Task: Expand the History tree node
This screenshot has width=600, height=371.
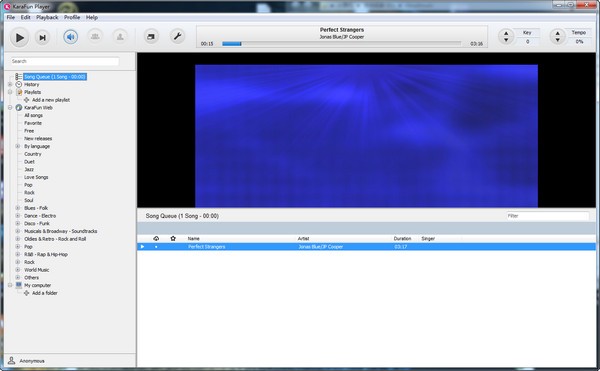Action: coord(10,85)
